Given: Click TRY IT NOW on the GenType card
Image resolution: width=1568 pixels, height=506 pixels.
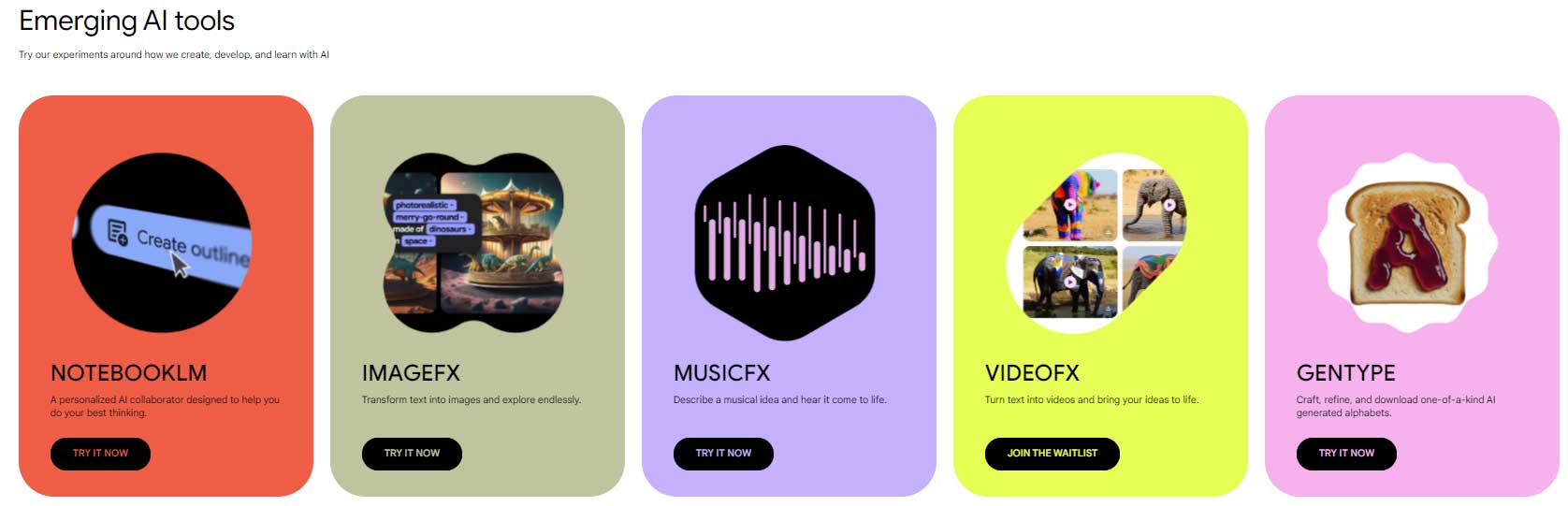Looking at the screenshot, I should 1346,454.
